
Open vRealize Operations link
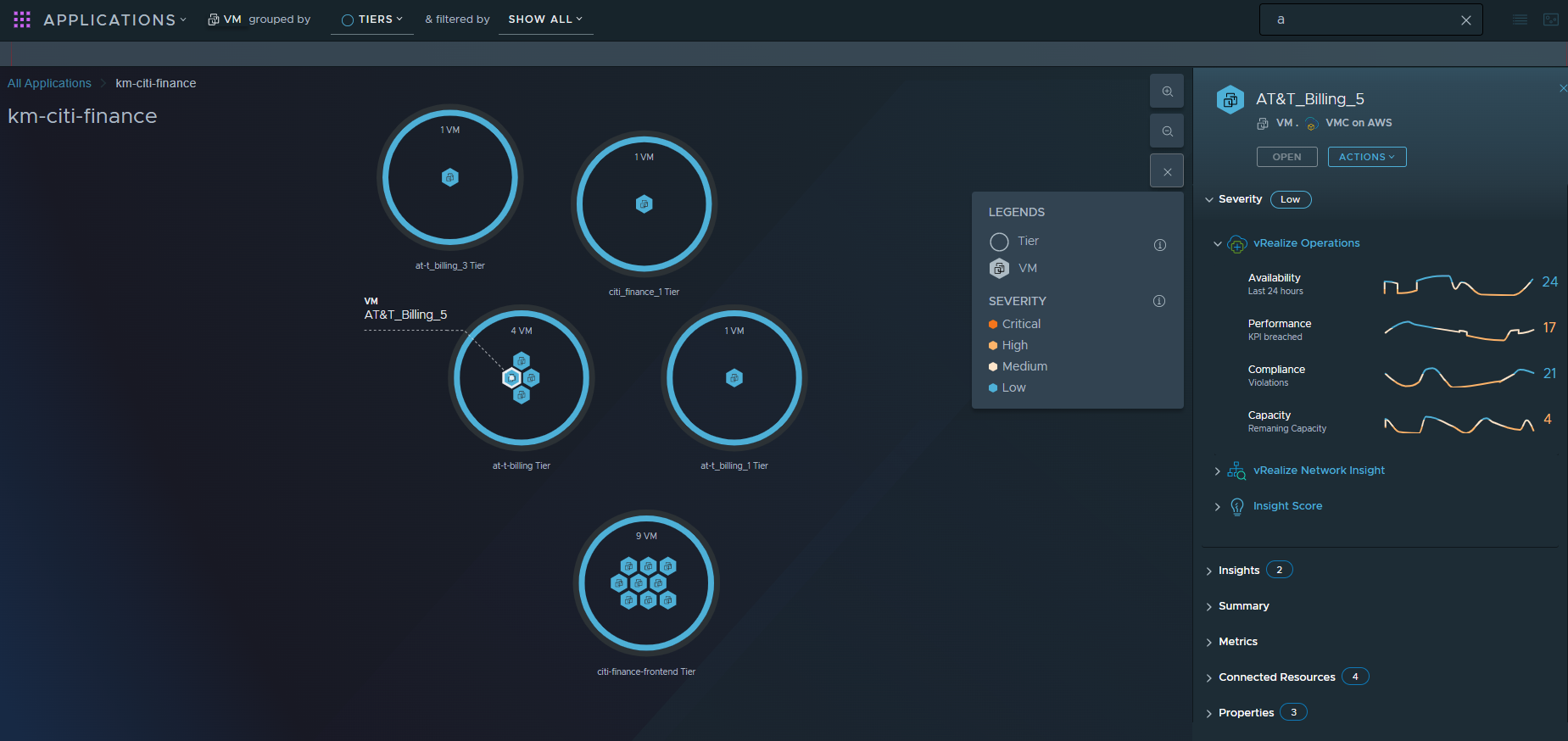point(1307,243)
